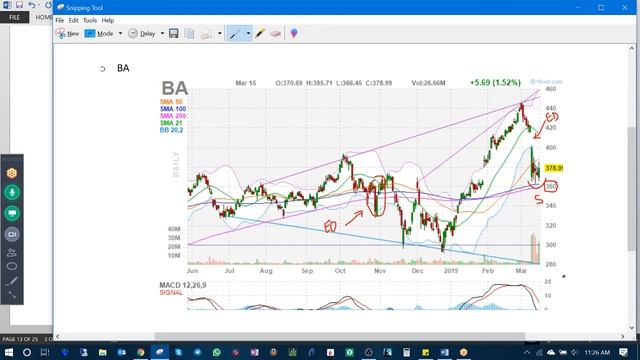Select the yellow Highlighter tool

tap(260, 33)
